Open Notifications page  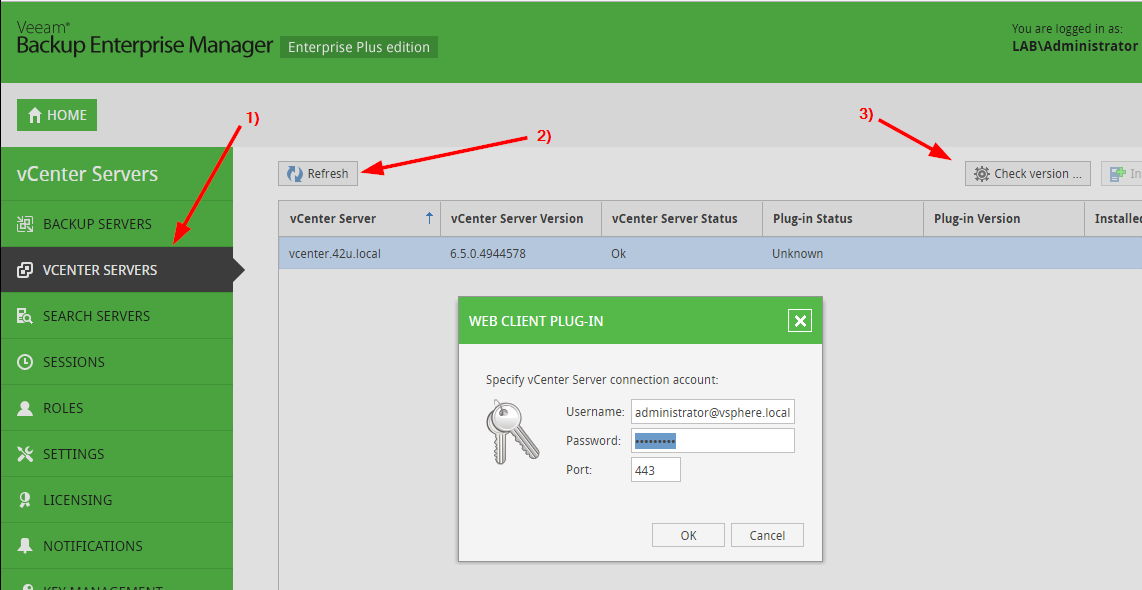click(117, 546)
